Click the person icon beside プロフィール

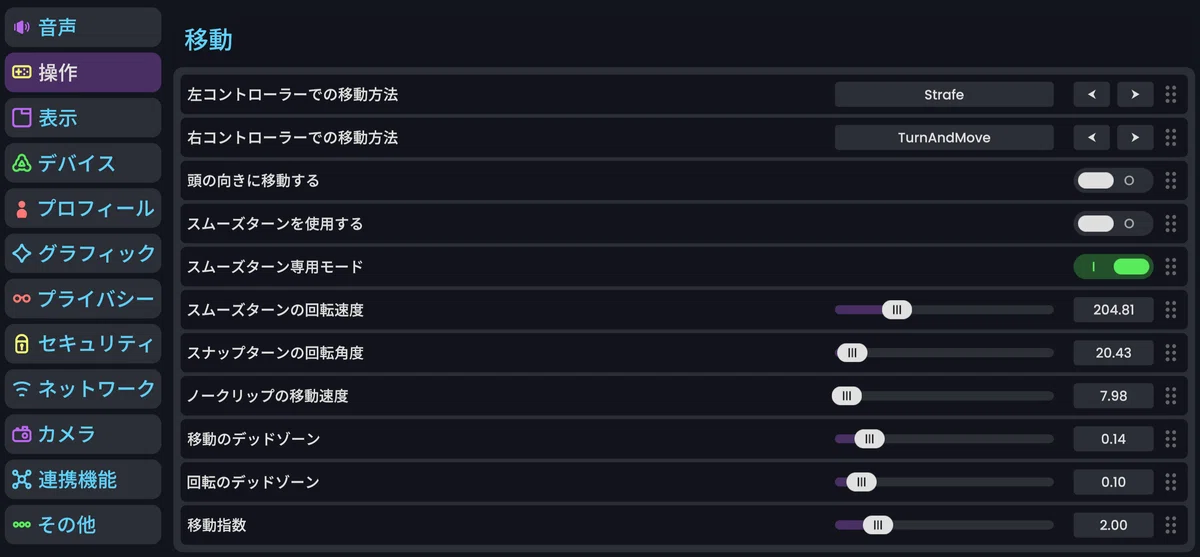pos(21,209)
